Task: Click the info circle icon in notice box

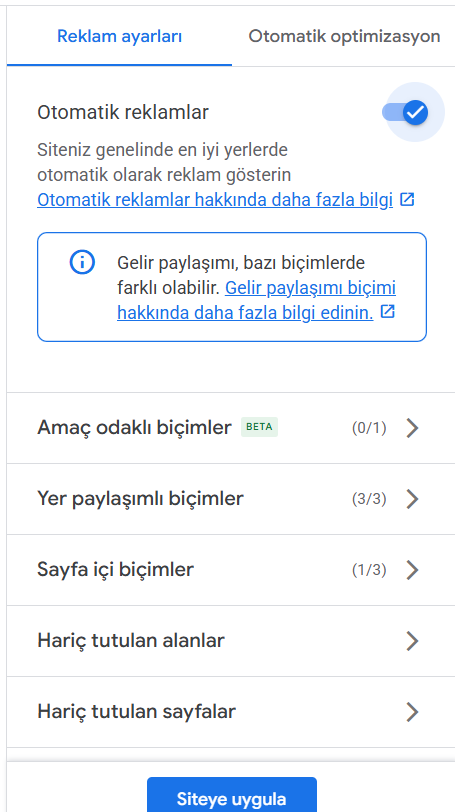Action: coord(82,263)
